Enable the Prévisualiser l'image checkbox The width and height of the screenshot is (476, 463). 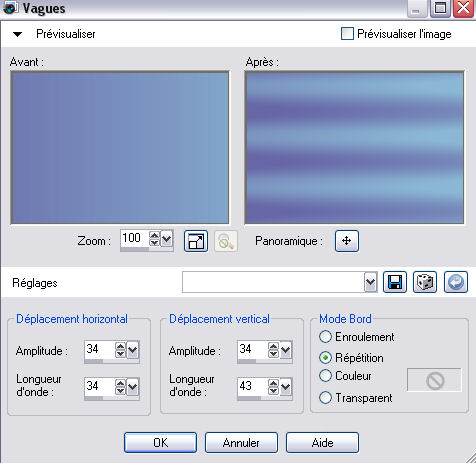pos(347,34)
